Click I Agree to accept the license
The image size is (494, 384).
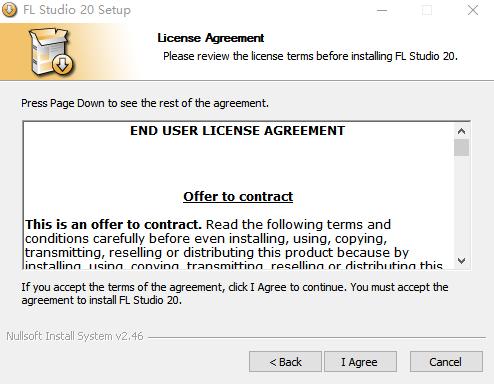point(360,362)
